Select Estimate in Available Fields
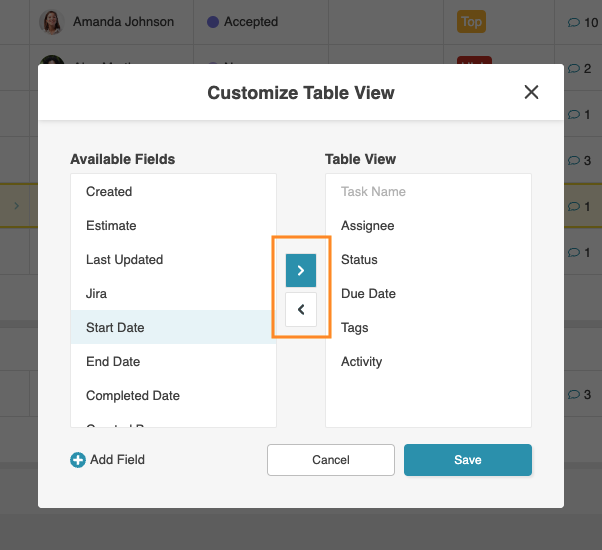This screenshot has width=602, height=550. click(111, 226)
